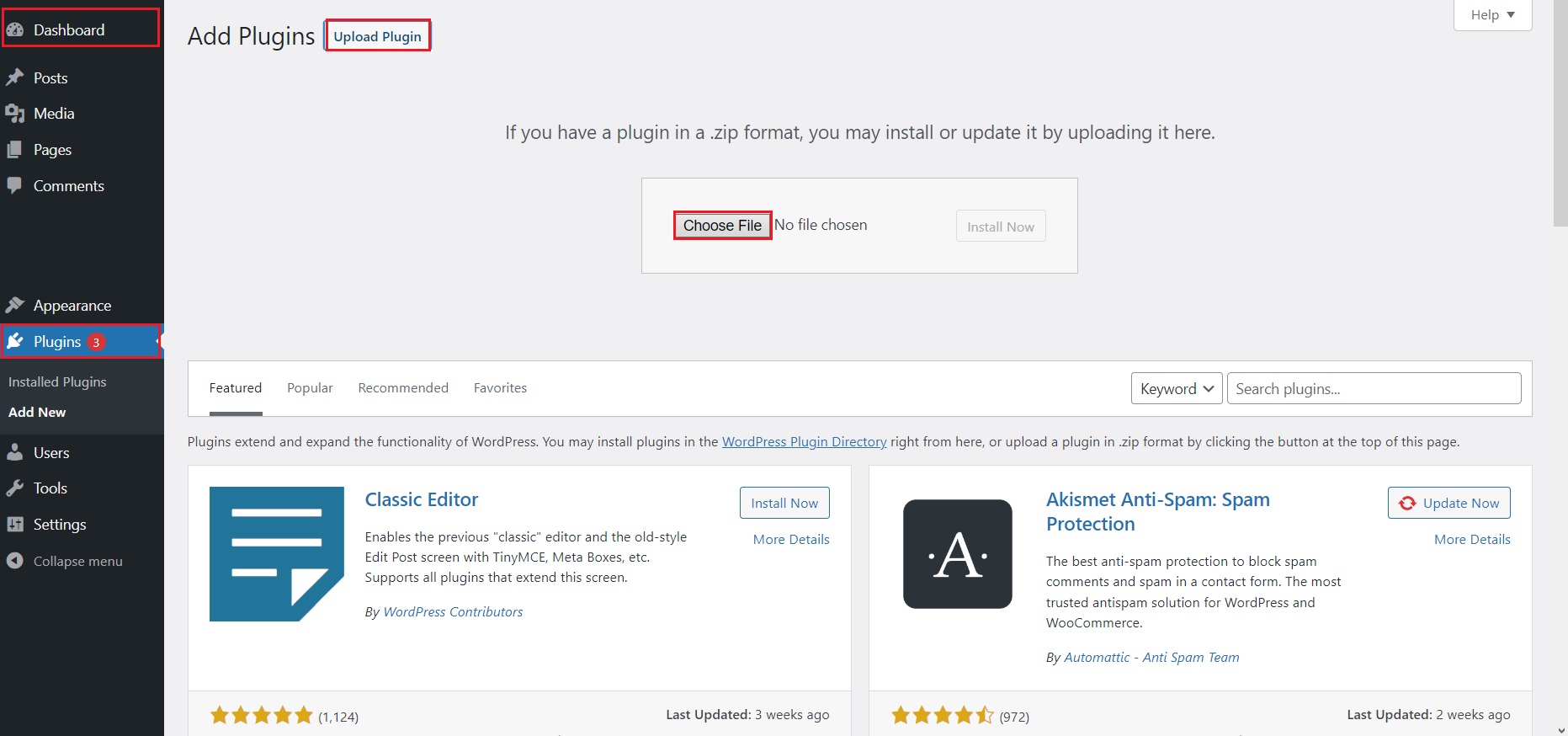
Task: Click the "Add Plugins" page heading
Action: point(252,36)
